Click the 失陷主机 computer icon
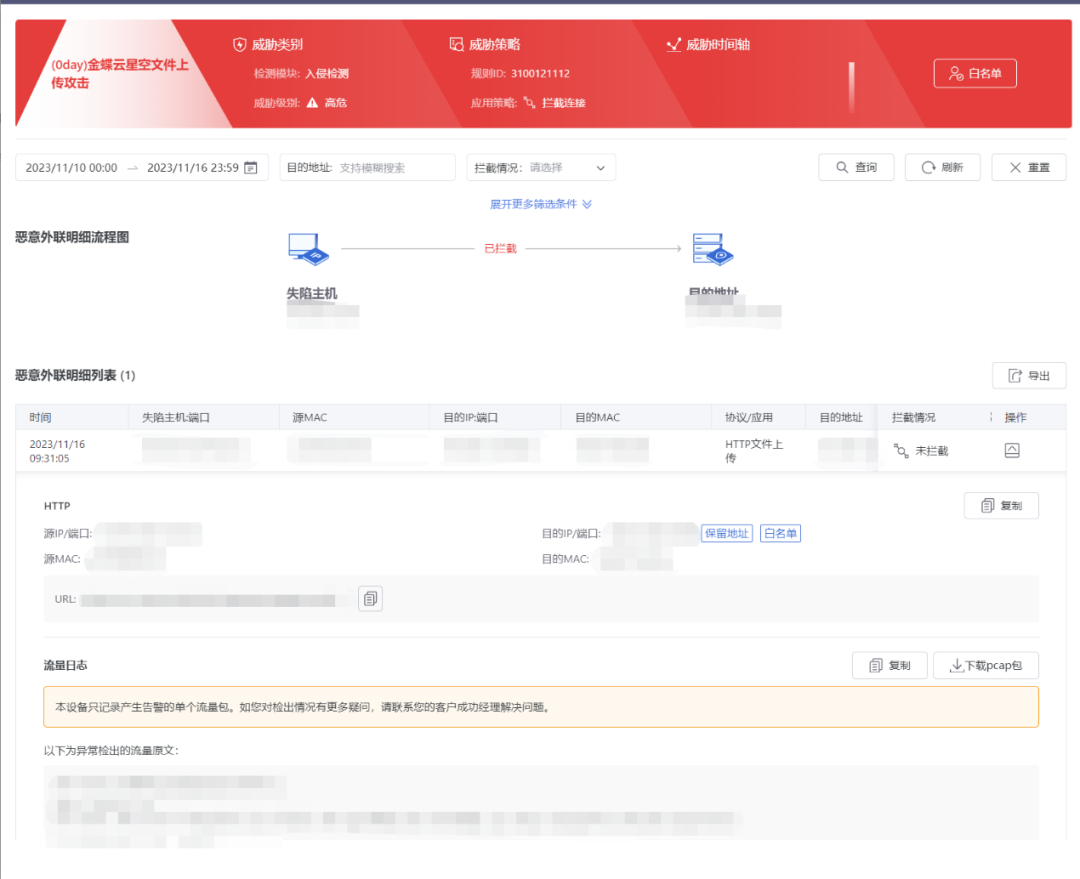1080x879 pixels. 308,249
